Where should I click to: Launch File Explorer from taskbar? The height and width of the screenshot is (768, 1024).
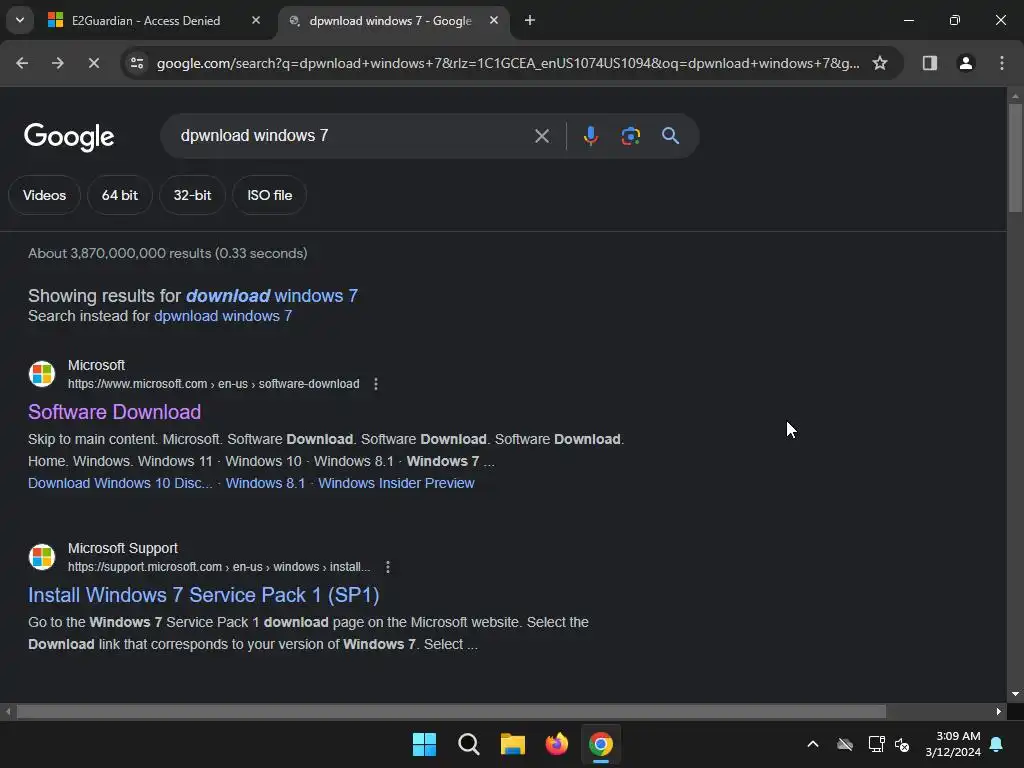tap(513, 744)
